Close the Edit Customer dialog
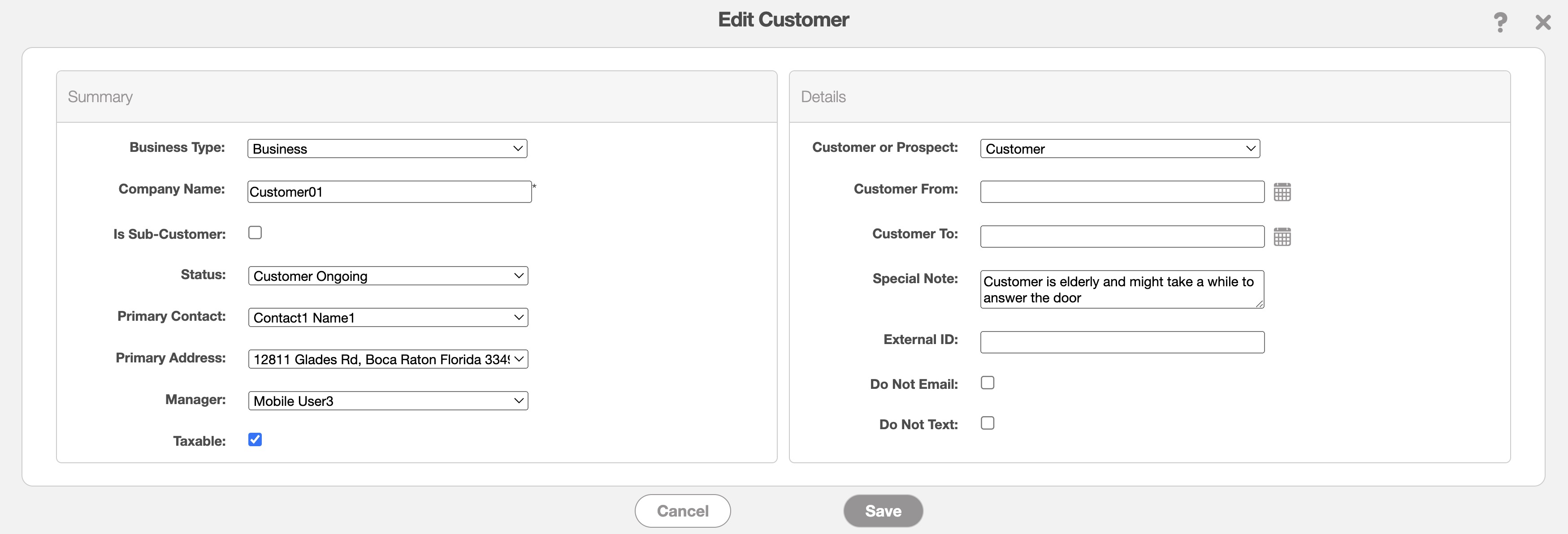The image size is (1568, 534). click(x=1542, y=22)
